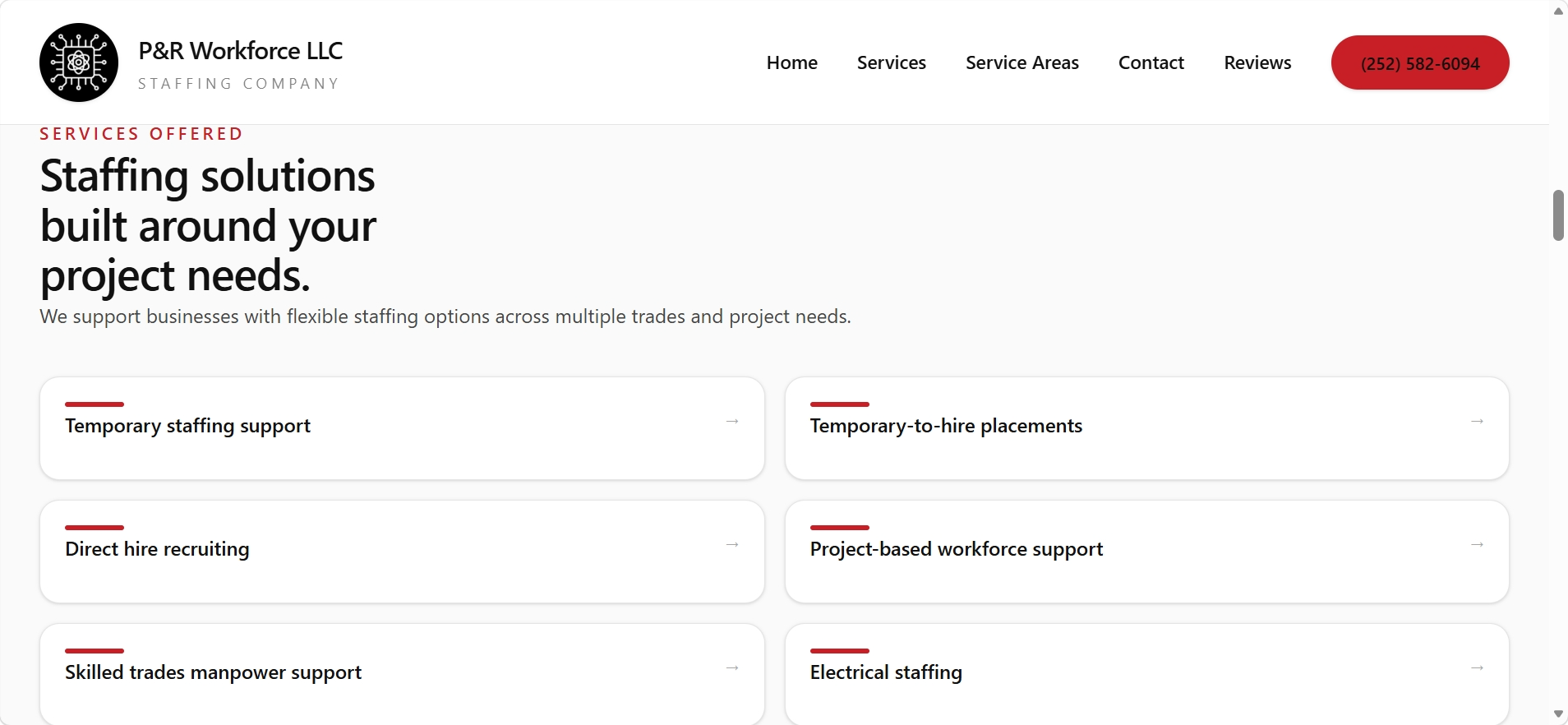Click arrow icon on Direct hire recruiting card
Viewport: 1568px width, 725px height.
[732, 545]
